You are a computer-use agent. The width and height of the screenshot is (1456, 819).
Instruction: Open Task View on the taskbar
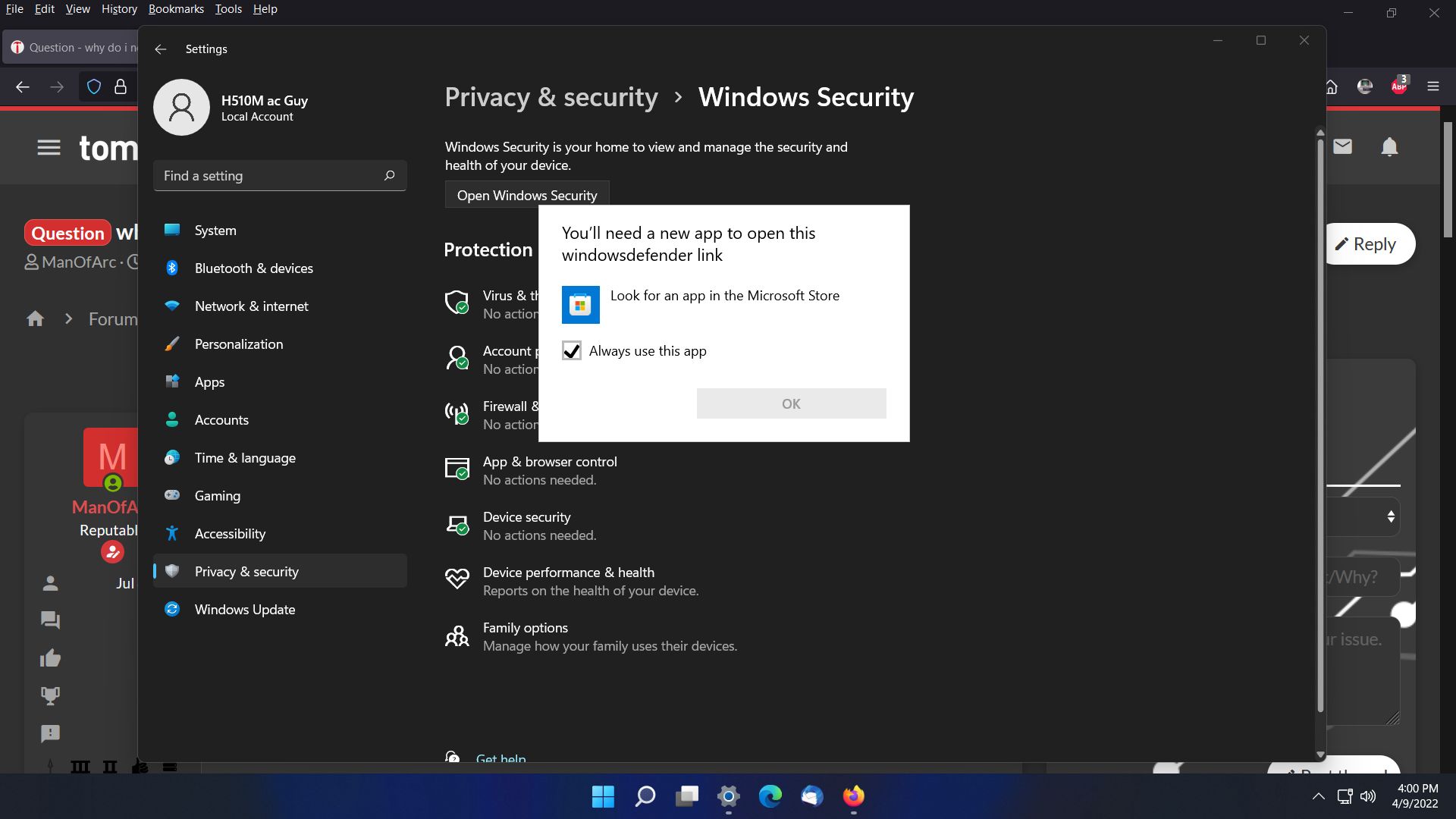point(687,796)
